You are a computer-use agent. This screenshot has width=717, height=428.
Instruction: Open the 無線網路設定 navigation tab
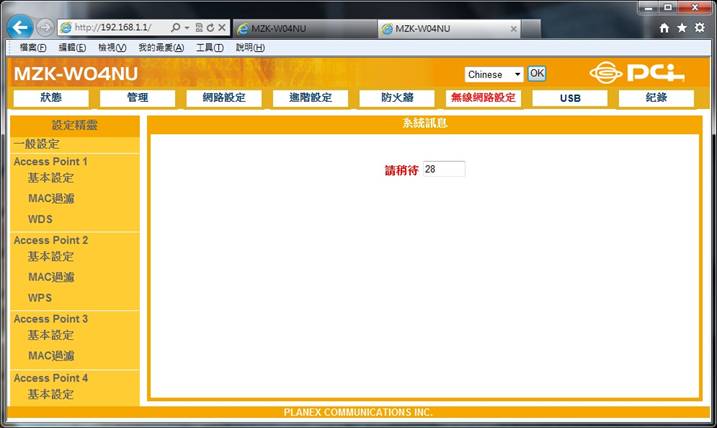[x=483, y=98]
